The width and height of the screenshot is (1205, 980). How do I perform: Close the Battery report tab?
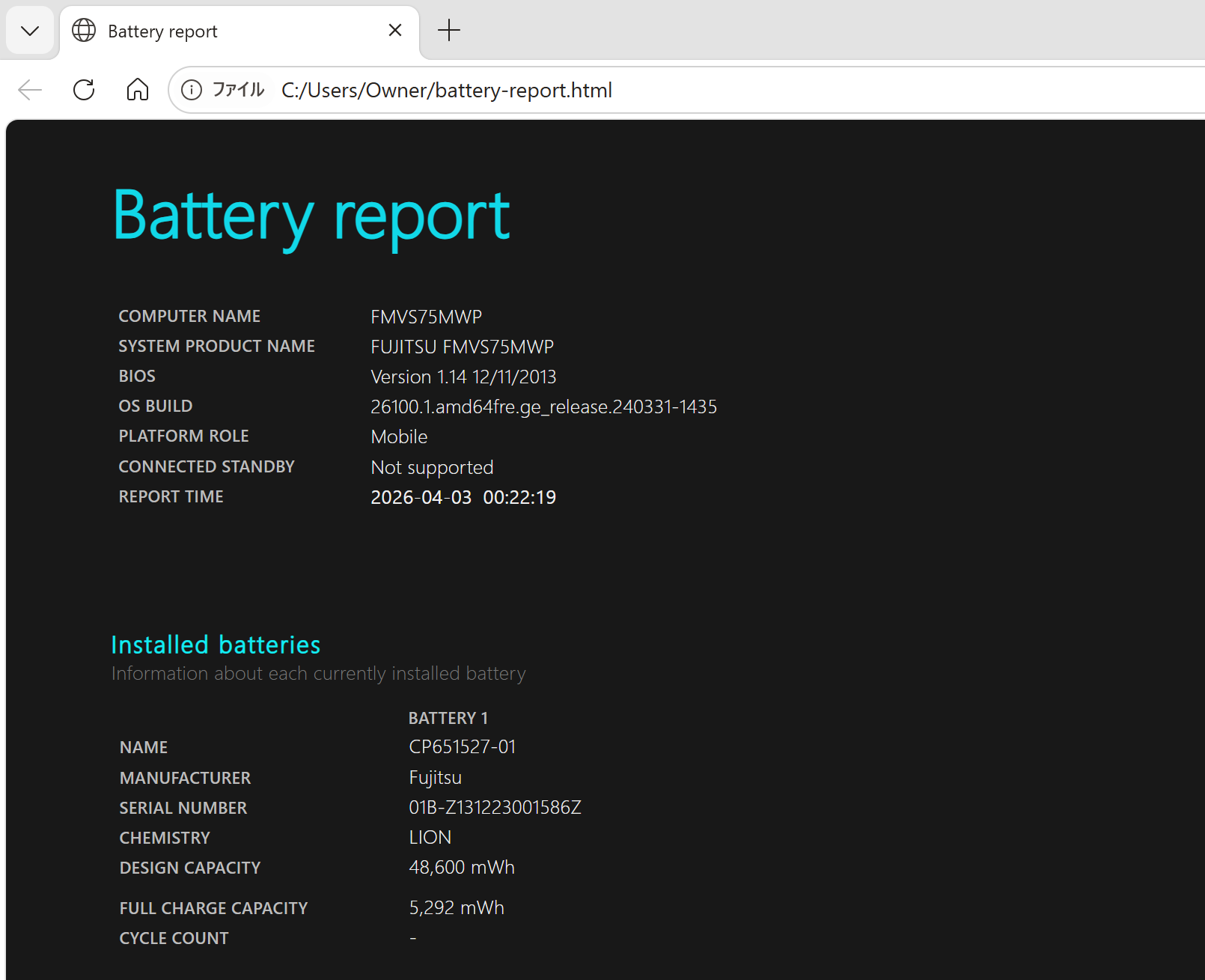pos(395,30)
